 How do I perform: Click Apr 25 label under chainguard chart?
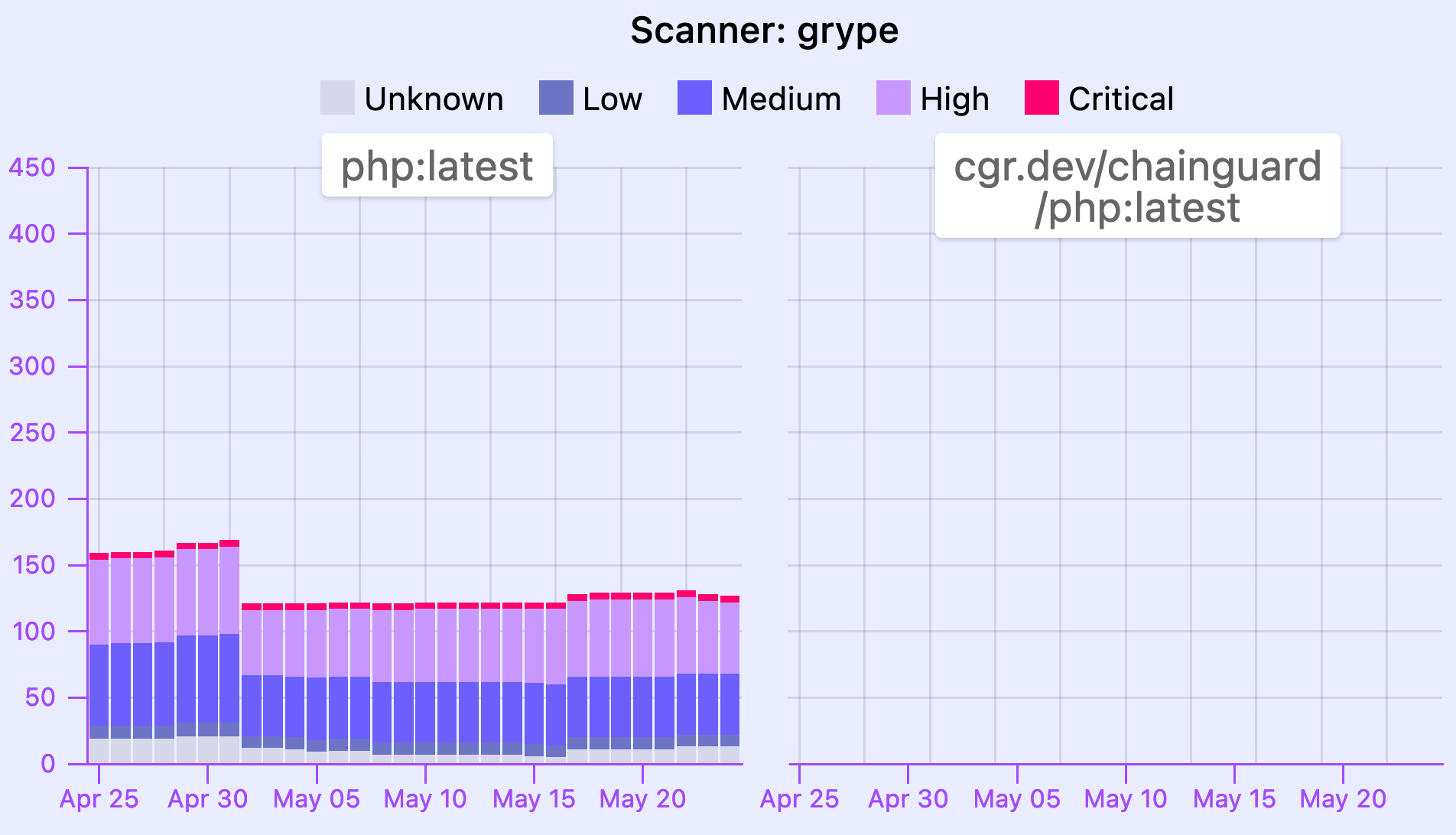[799, 799]
